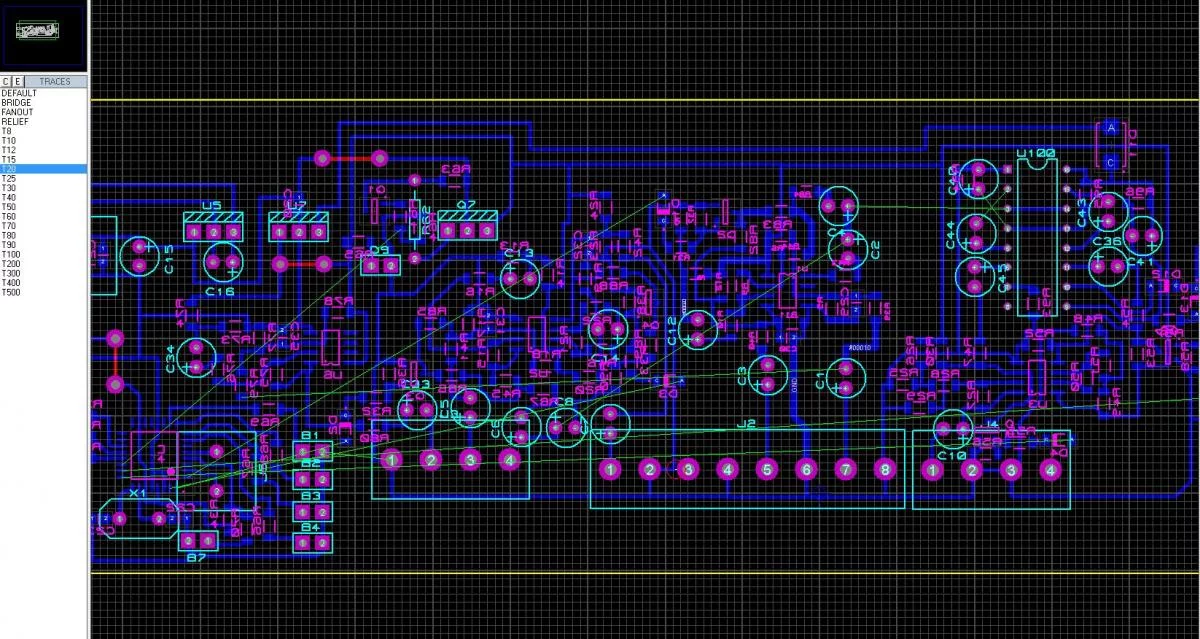Select trace width T500

coord(44,293)
